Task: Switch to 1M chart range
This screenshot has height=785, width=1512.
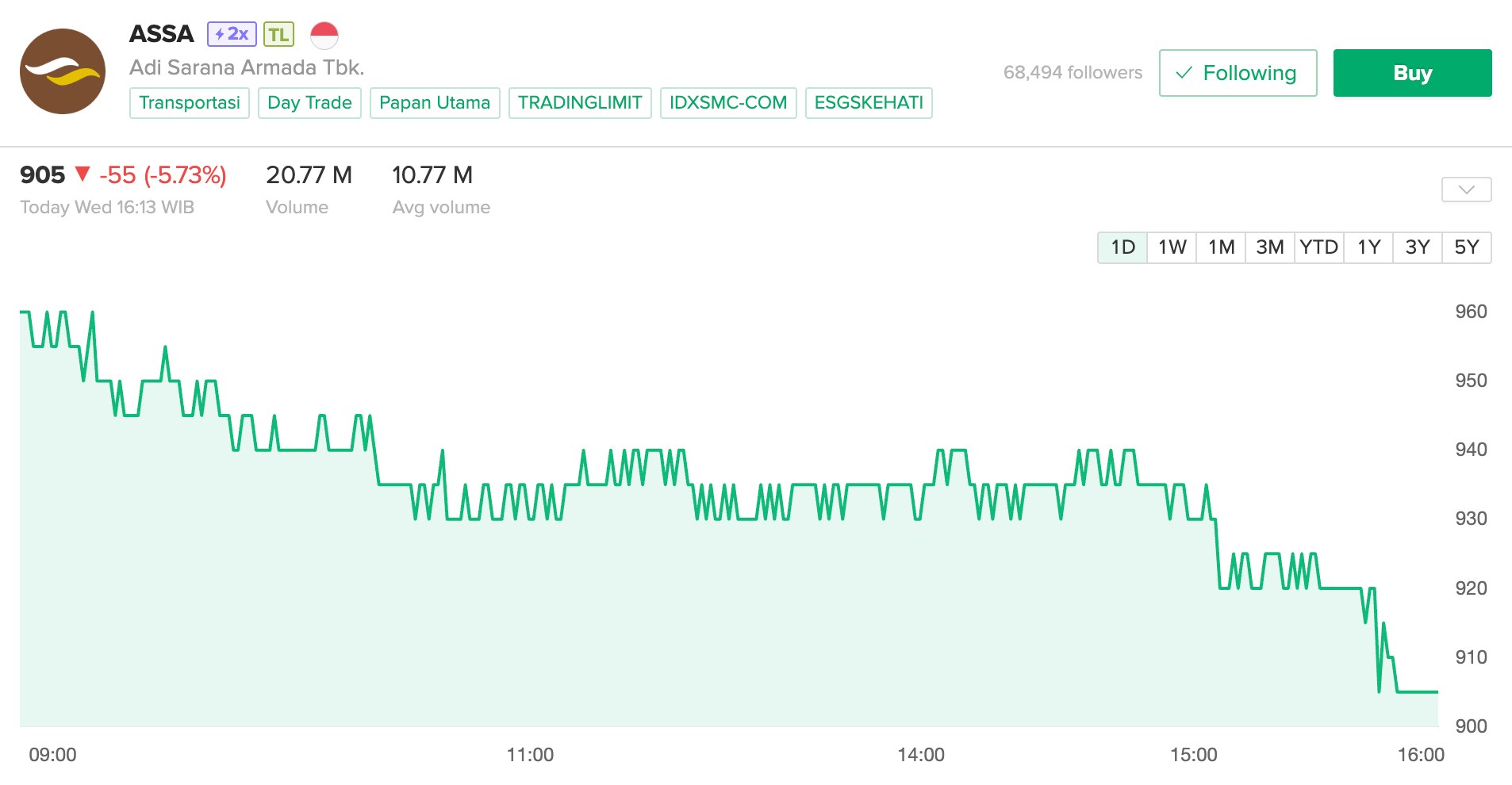Action: pyautogui.click(x=1221, y=247)
